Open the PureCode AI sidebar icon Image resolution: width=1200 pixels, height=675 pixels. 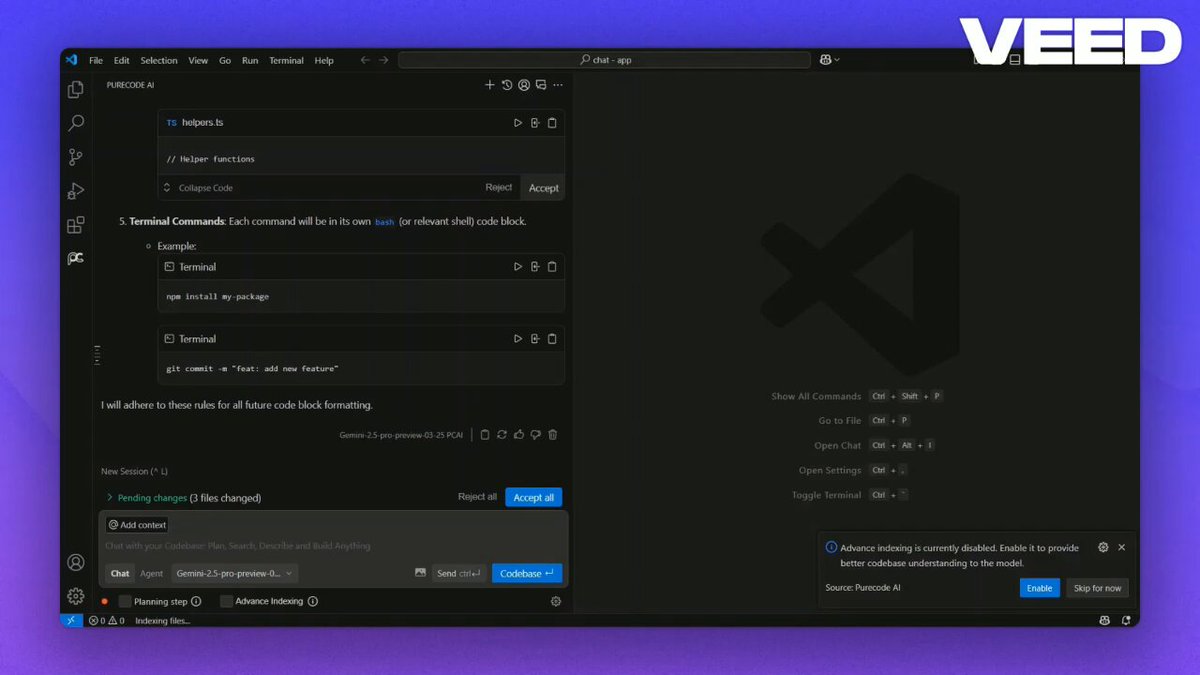tap(76, 258)
